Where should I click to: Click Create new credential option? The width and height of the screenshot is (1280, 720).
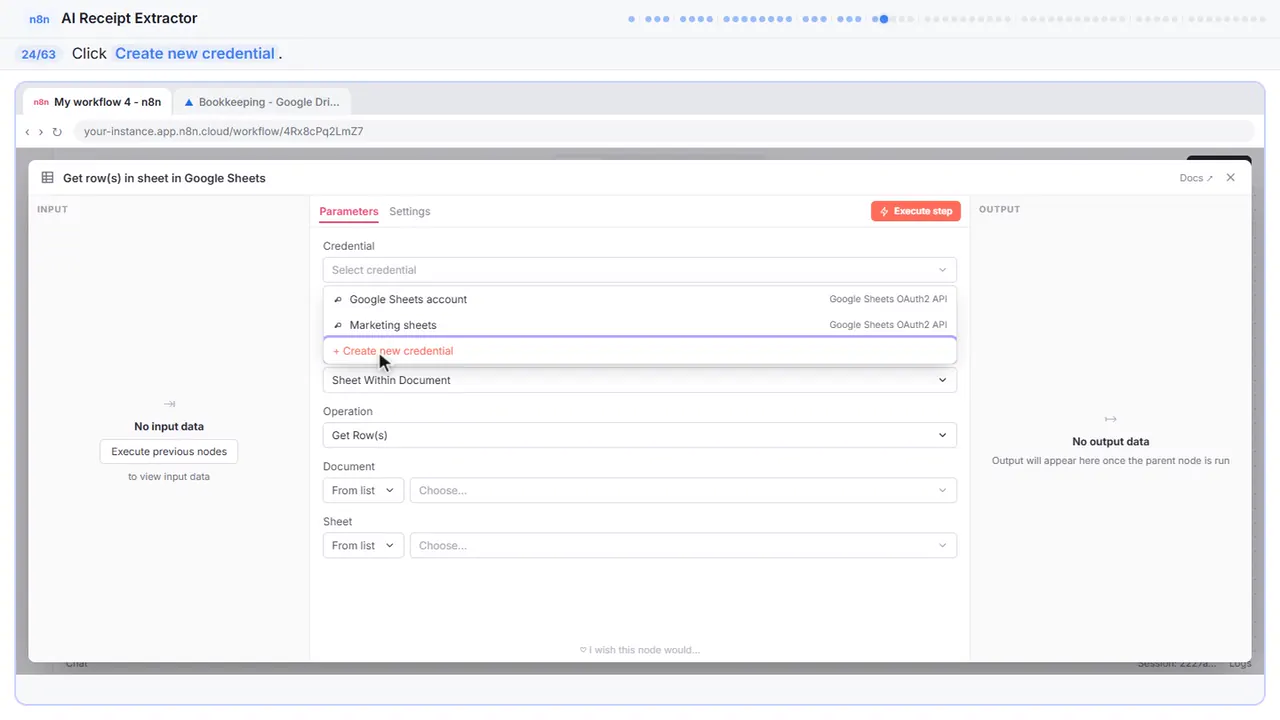640,351
